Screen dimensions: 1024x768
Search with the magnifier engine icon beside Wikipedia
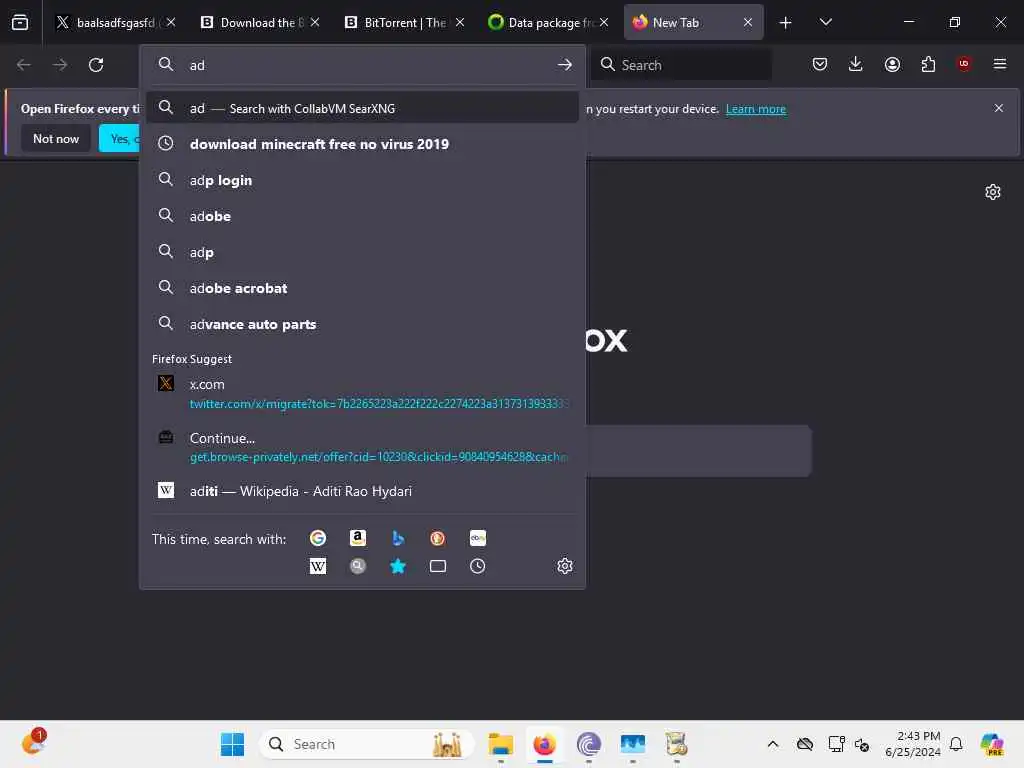point(358,566)
